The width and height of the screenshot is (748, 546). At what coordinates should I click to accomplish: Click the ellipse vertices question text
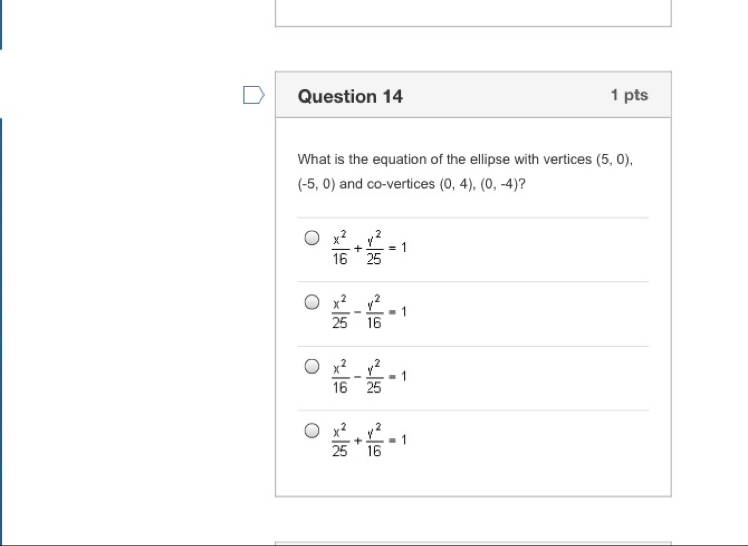(x=465, y=159)
